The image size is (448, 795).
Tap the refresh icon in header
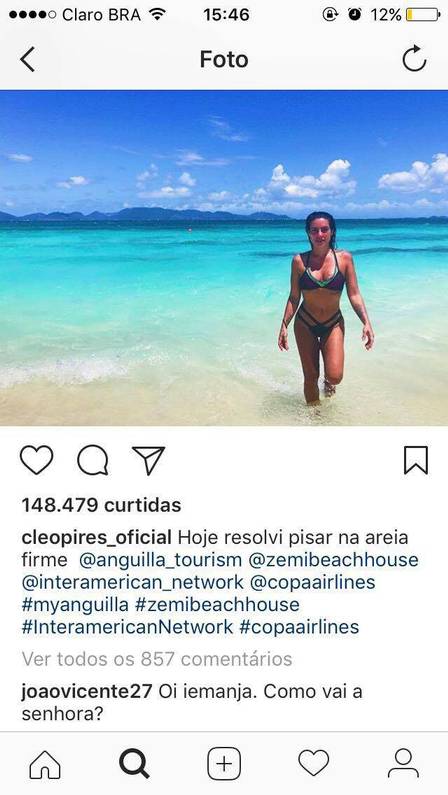(x=414, y=59)
